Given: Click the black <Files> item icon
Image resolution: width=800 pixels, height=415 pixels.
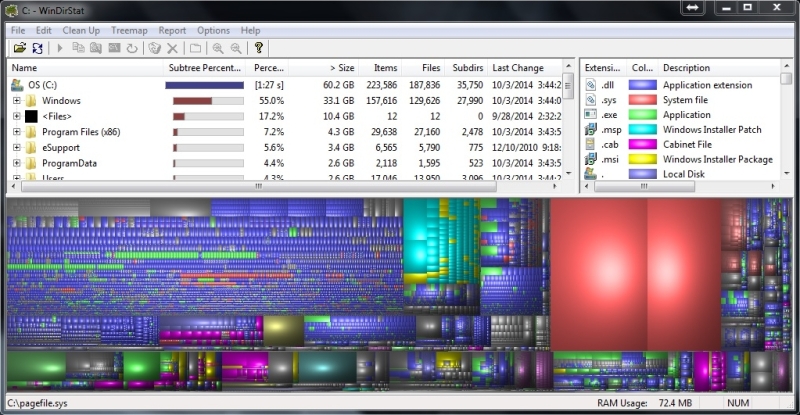Looking at the screenshot, I should [x=31, y=116].
